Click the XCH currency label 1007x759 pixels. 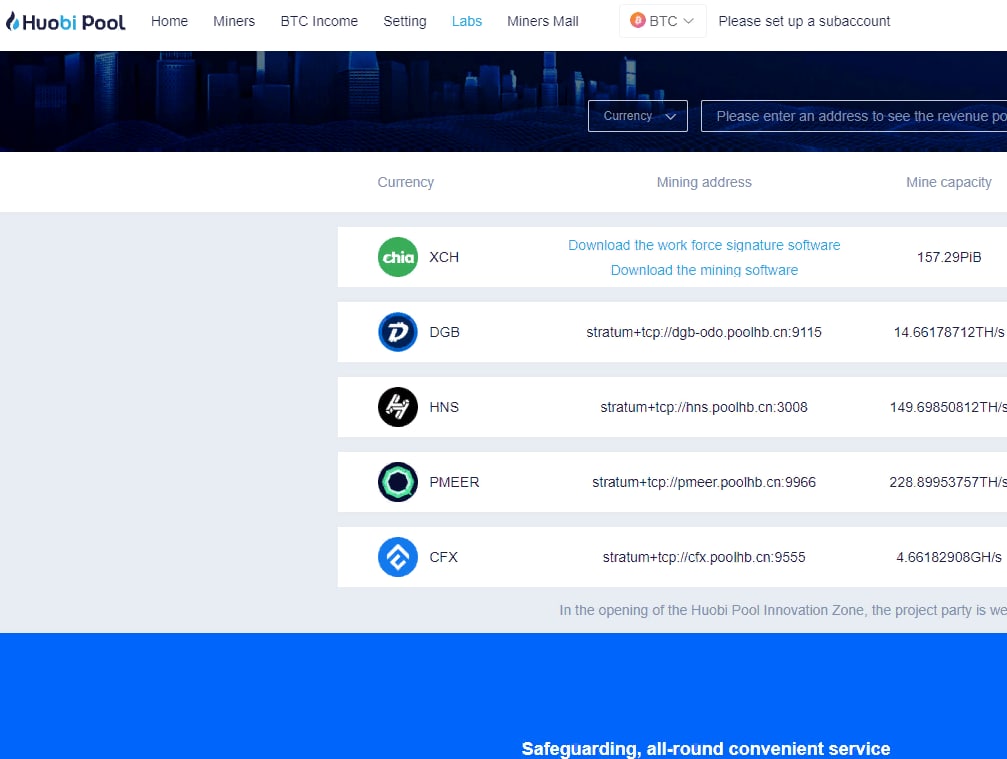[444, 257]
